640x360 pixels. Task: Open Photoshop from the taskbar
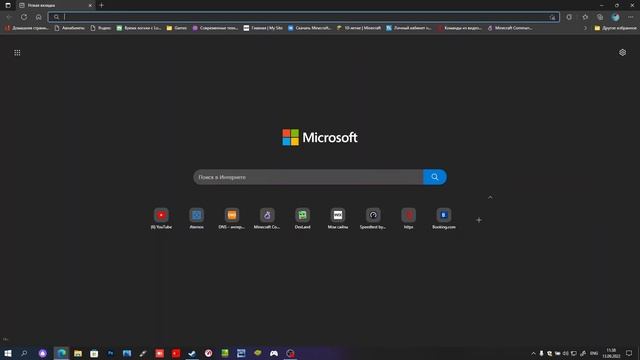[x=110, y=353]
